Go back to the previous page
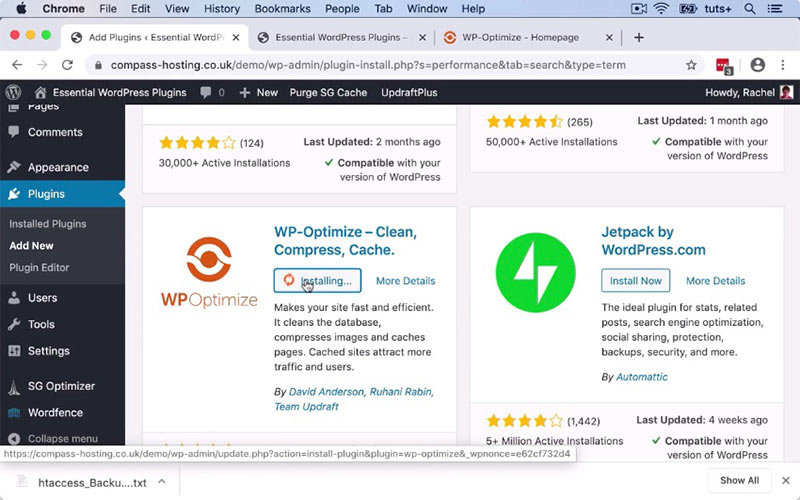The height and width of the screenshot is (500, 800). pyautogui.click(x=17, y=65)
